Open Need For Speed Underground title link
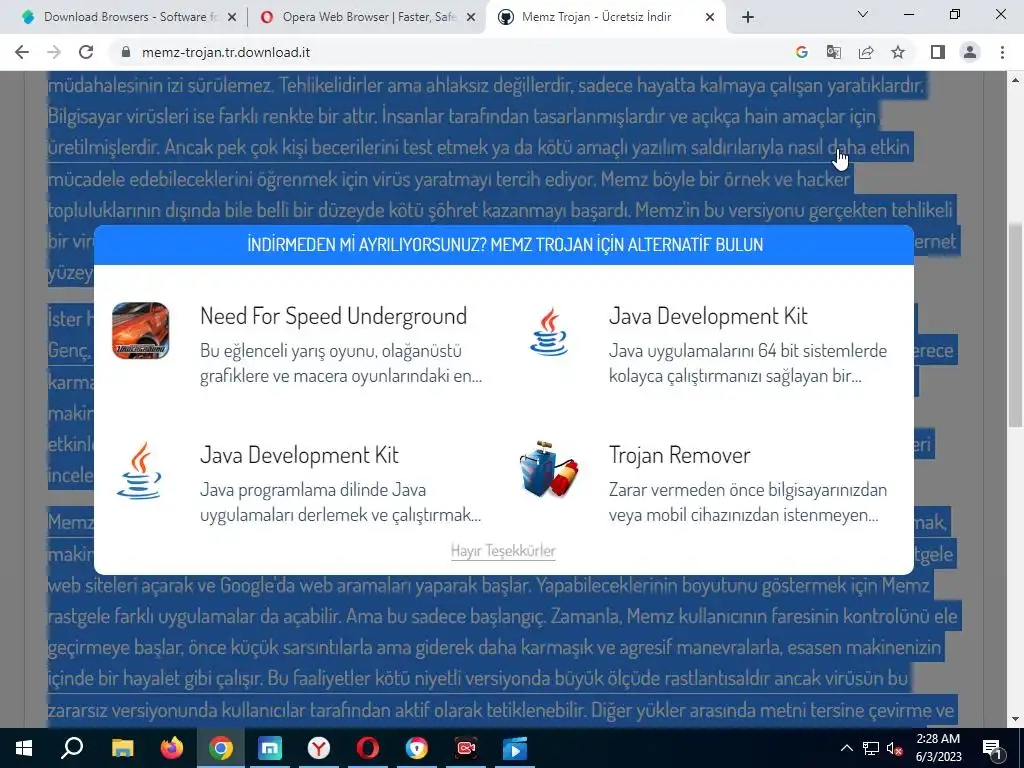1024x768 pixels. click(x=334, y=316)
